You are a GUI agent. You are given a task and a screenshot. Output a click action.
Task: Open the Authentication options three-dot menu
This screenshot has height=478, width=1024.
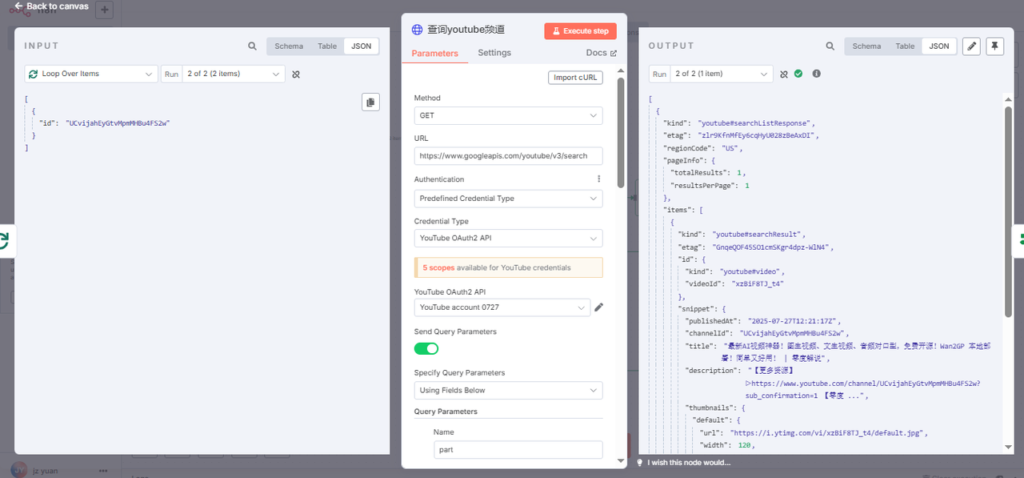(x=599, y=179)
